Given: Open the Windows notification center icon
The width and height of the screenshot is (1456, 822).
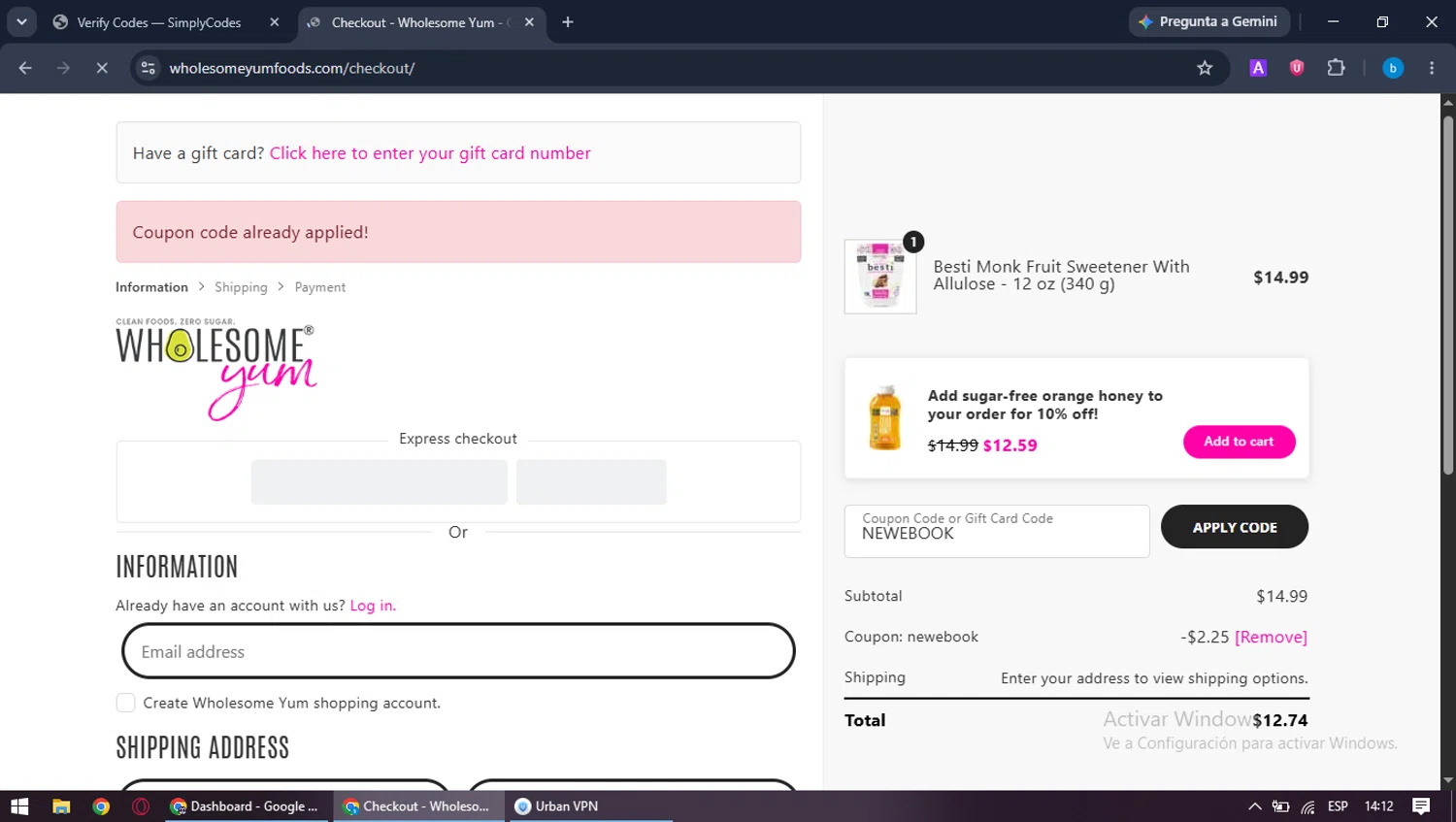Looking at the screenshot, I should [x=1421, y=806].
